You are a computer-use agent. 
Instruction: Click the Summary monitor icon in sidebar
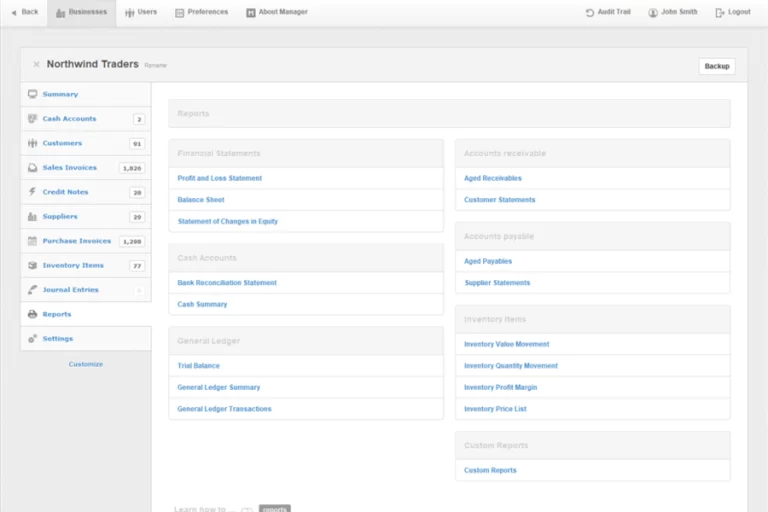32,94
